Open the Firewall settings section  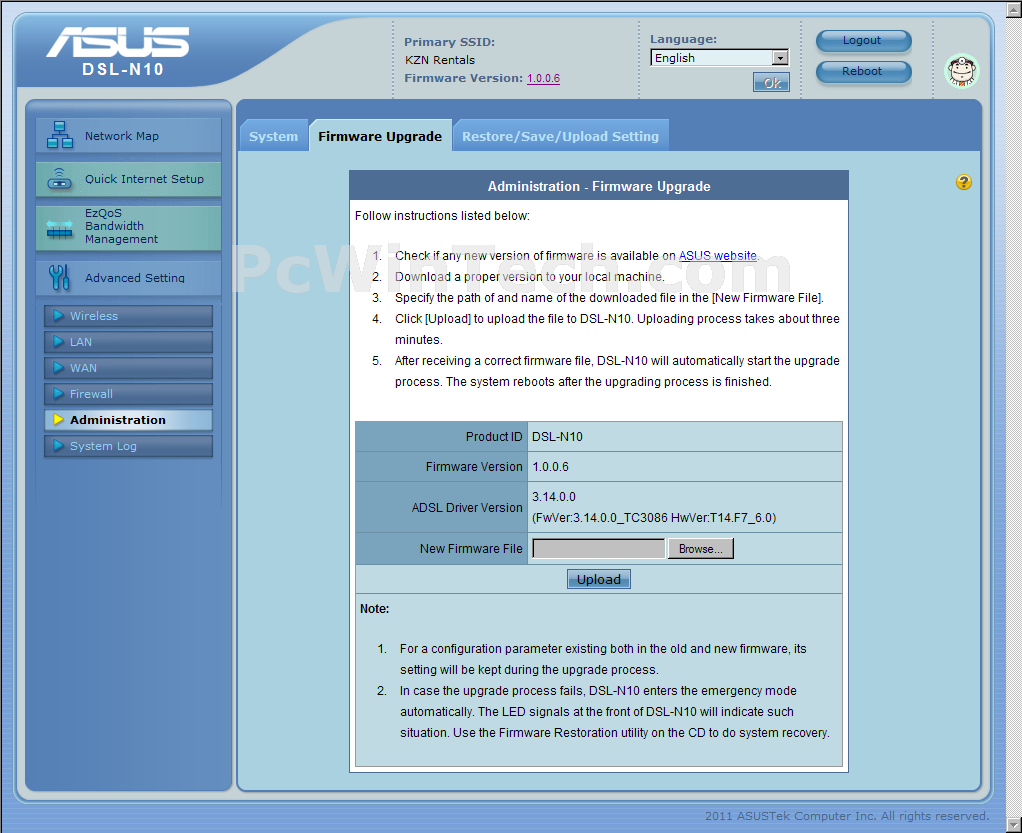pos(128,394)
